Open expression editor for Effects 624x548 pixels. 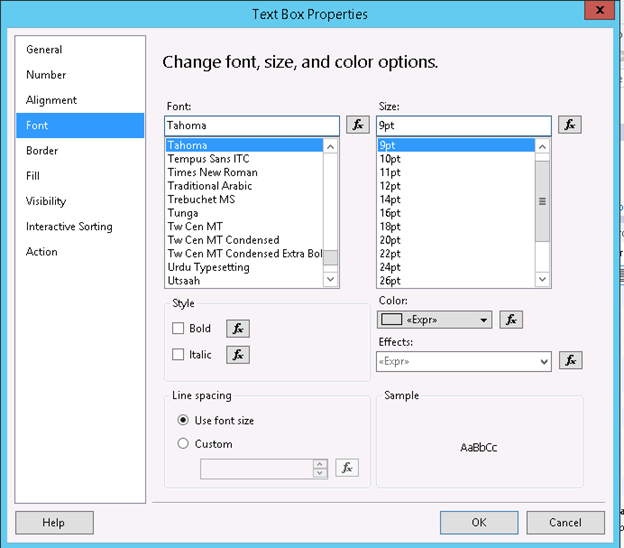pos(570,361)
